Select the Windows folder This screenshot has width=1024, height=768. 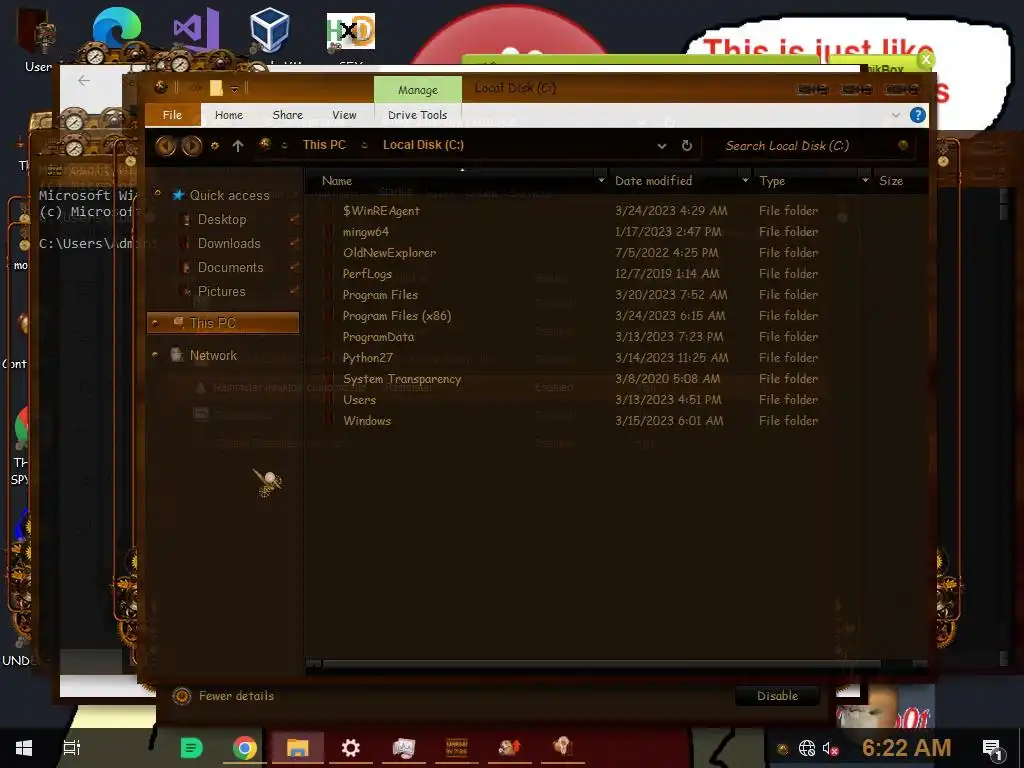point(367,421)
